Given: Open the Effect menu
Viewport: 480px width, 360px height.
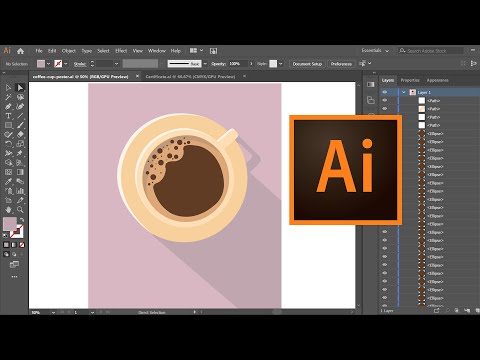Looking at the screenshot, I should coord(121,51).
